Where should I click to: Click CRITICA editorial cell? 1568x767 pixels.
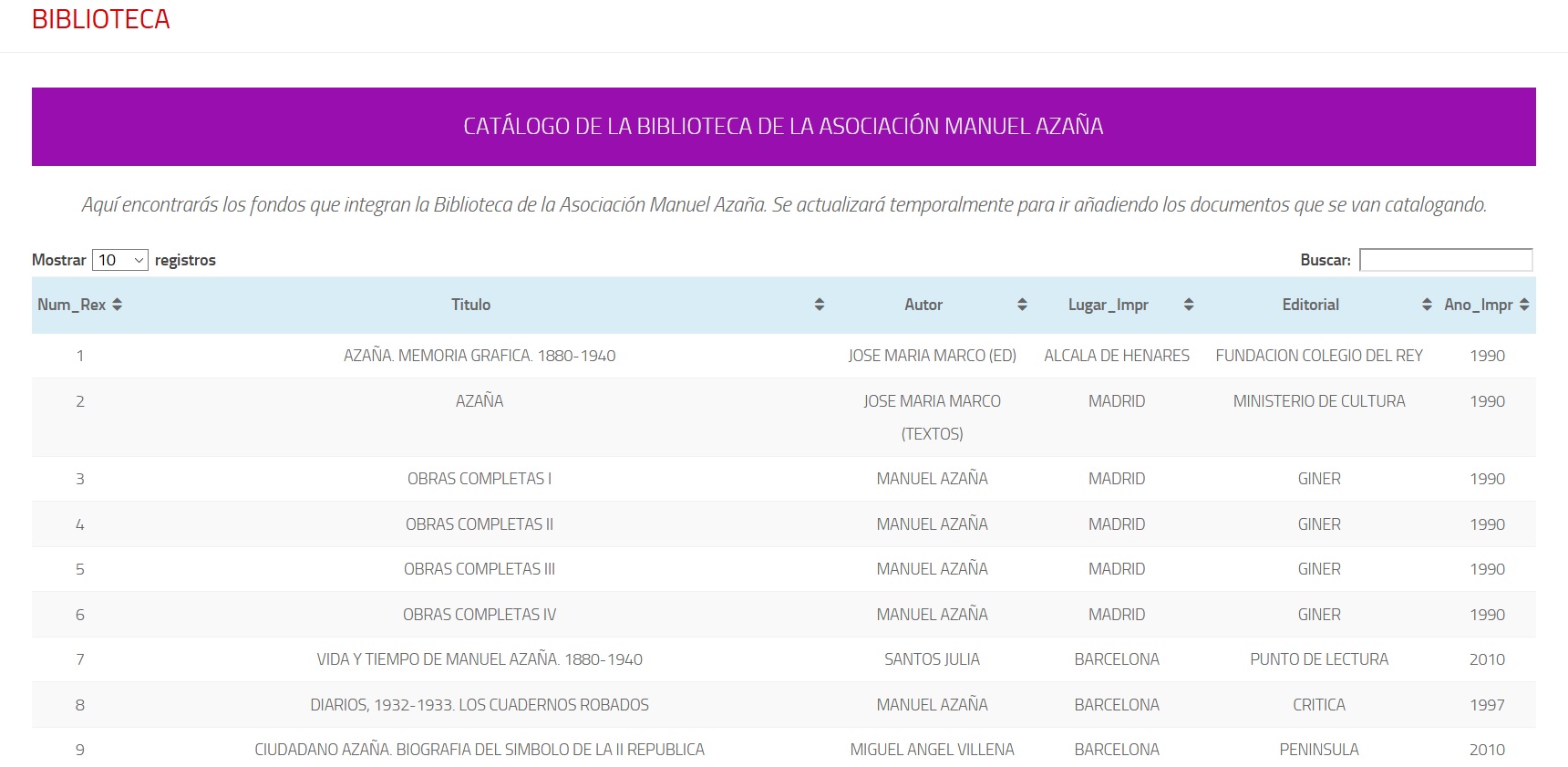click(x=1319, y=705)
